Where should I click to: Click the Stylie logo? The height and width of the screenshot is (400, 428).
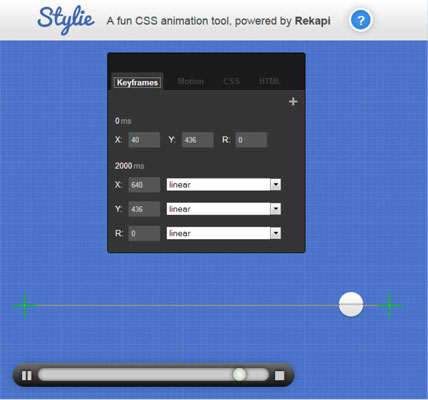tap(66, 19)
